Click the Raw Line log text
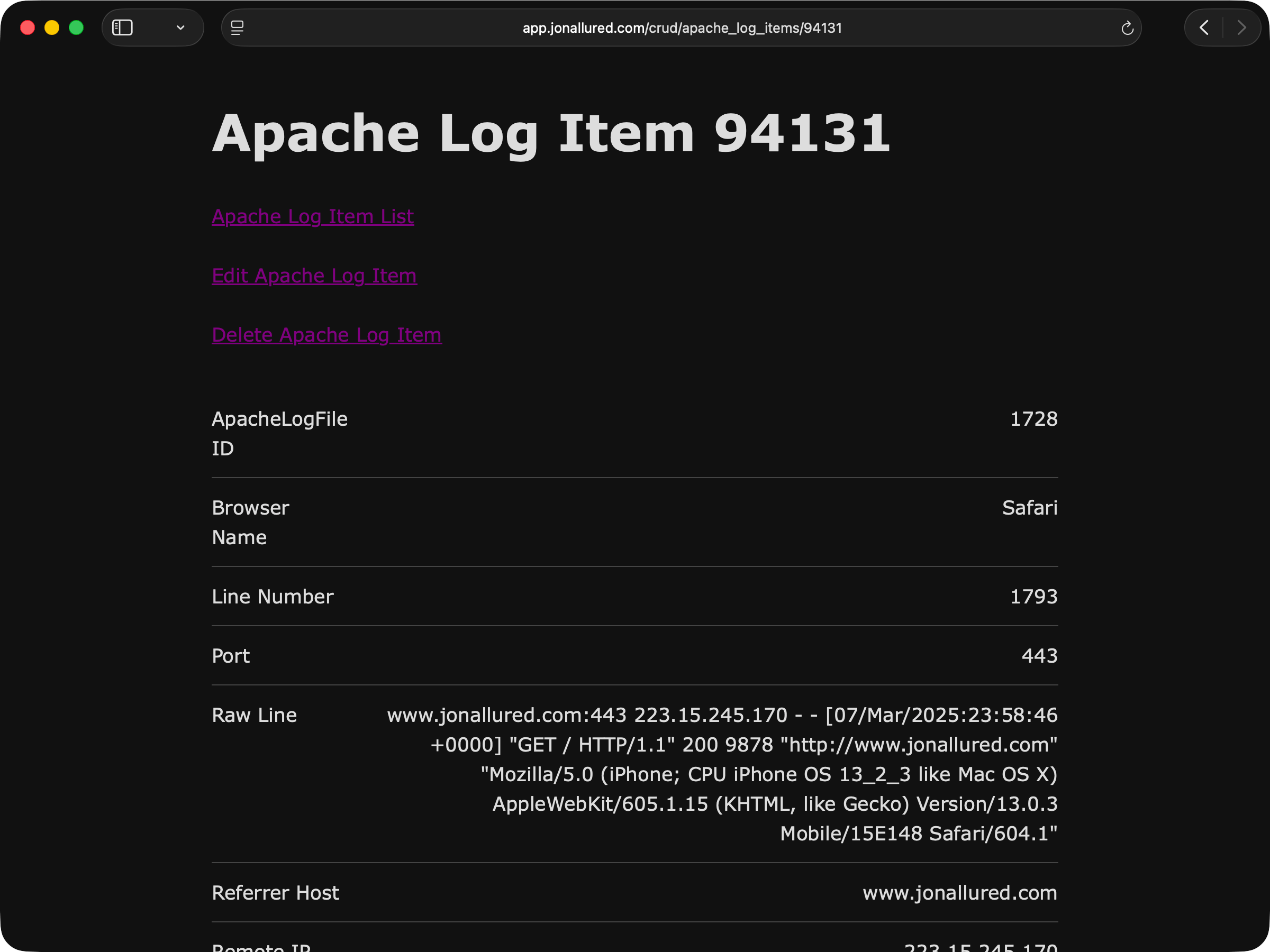The height and width of the screenshot is (952, 1270). click(722, 774)
